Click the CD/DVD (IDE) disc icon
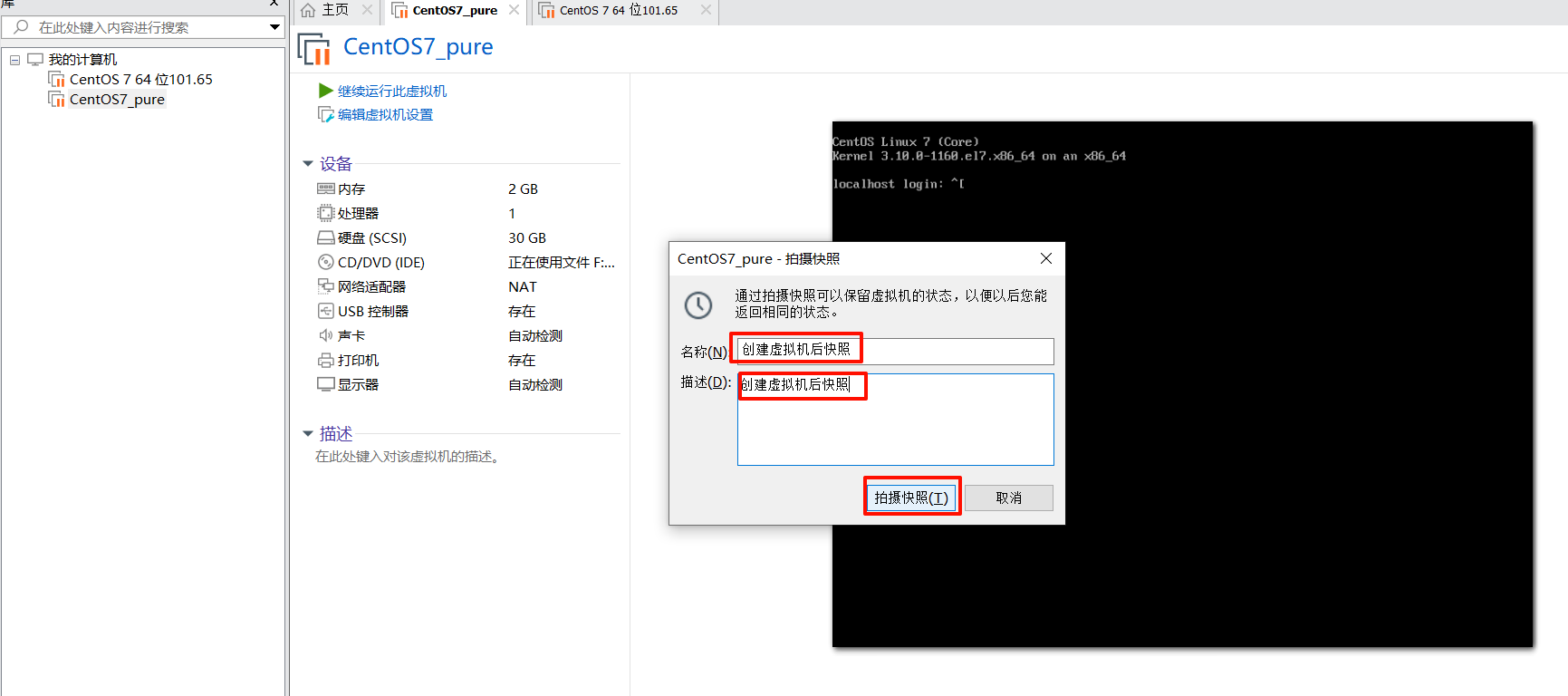 326,262
